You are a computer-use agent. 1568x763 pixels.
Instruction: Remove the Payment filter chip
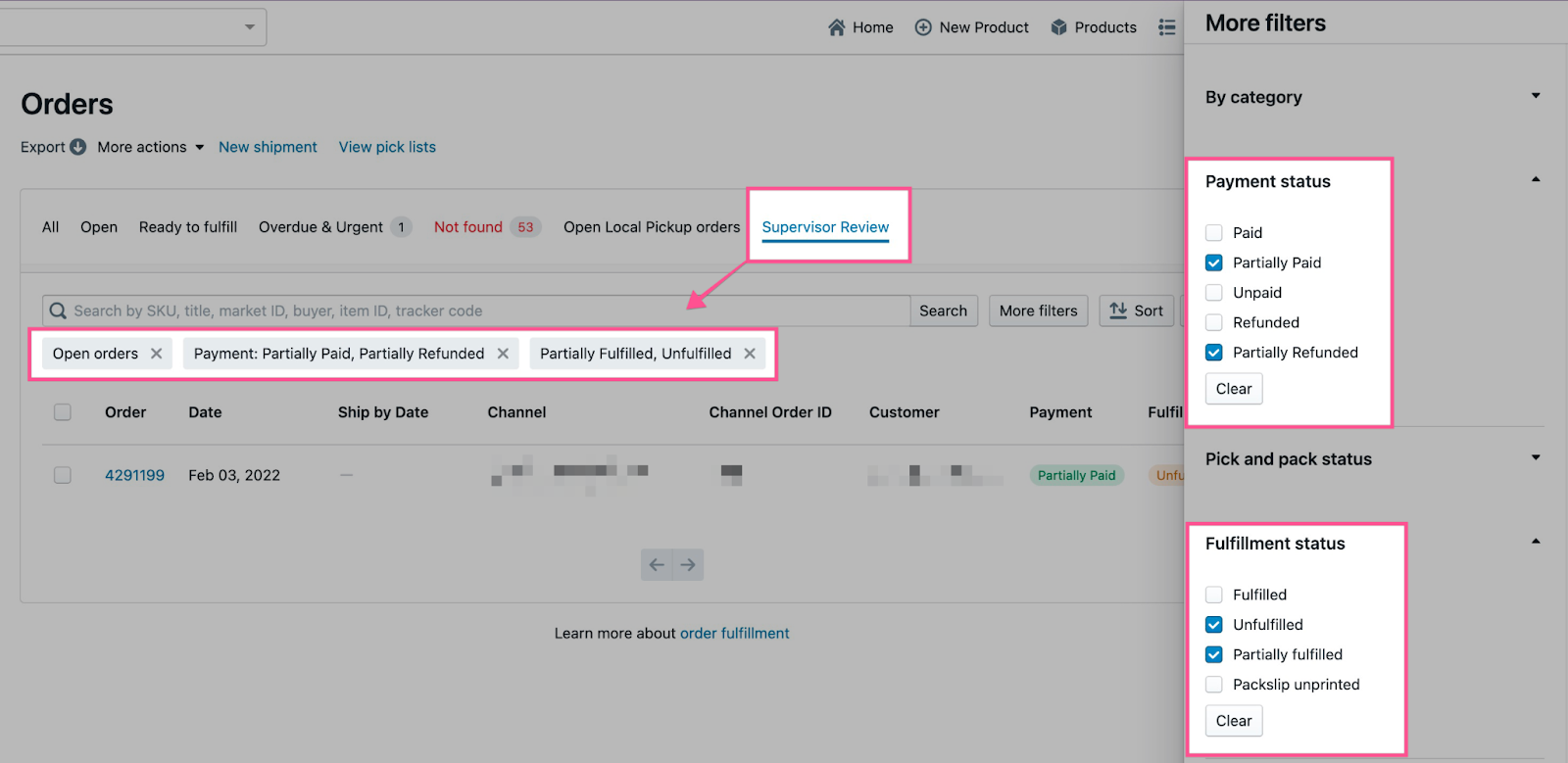pos(503,354)
